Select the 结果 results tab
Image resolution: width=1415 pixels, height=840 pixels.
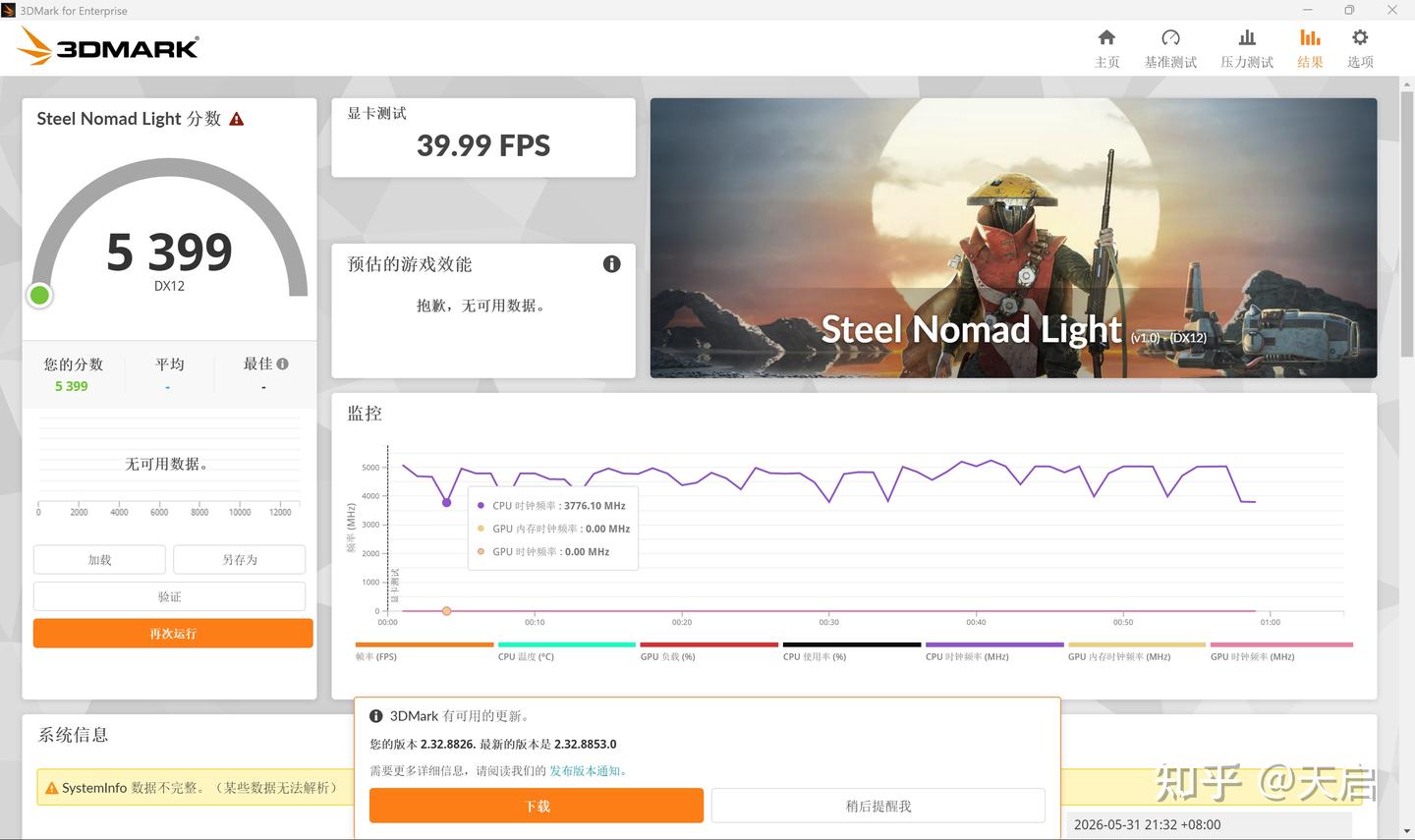[1310, 48]
